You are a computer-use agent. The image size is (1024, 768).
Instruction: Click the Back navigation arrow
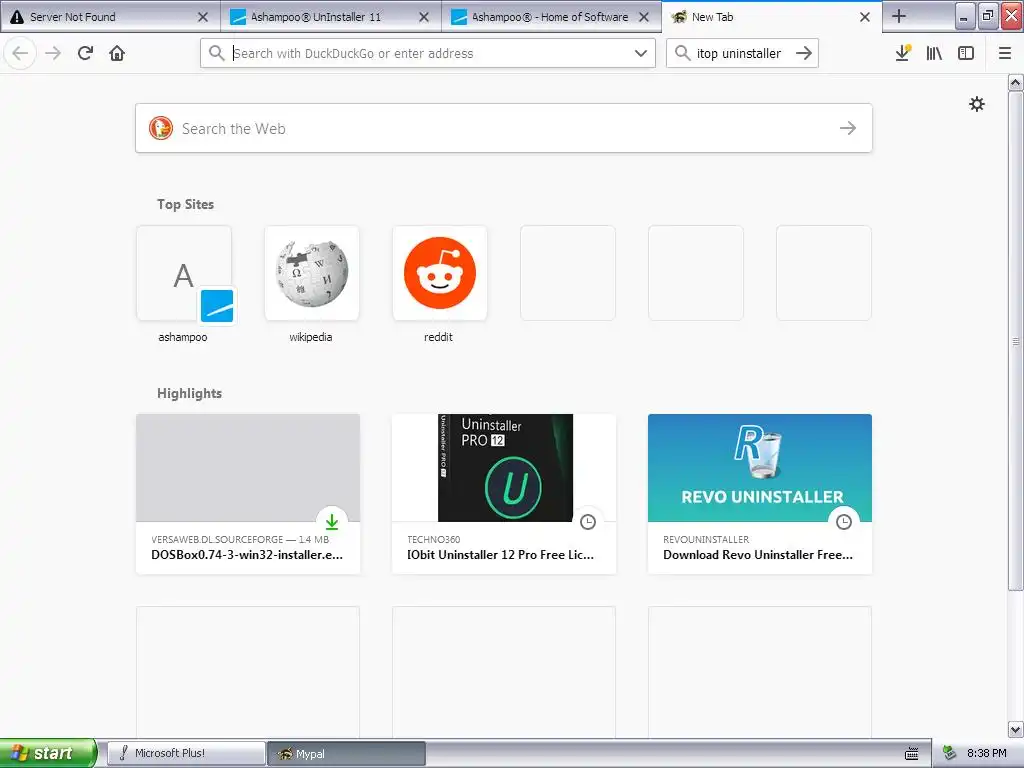pos(20,53)
